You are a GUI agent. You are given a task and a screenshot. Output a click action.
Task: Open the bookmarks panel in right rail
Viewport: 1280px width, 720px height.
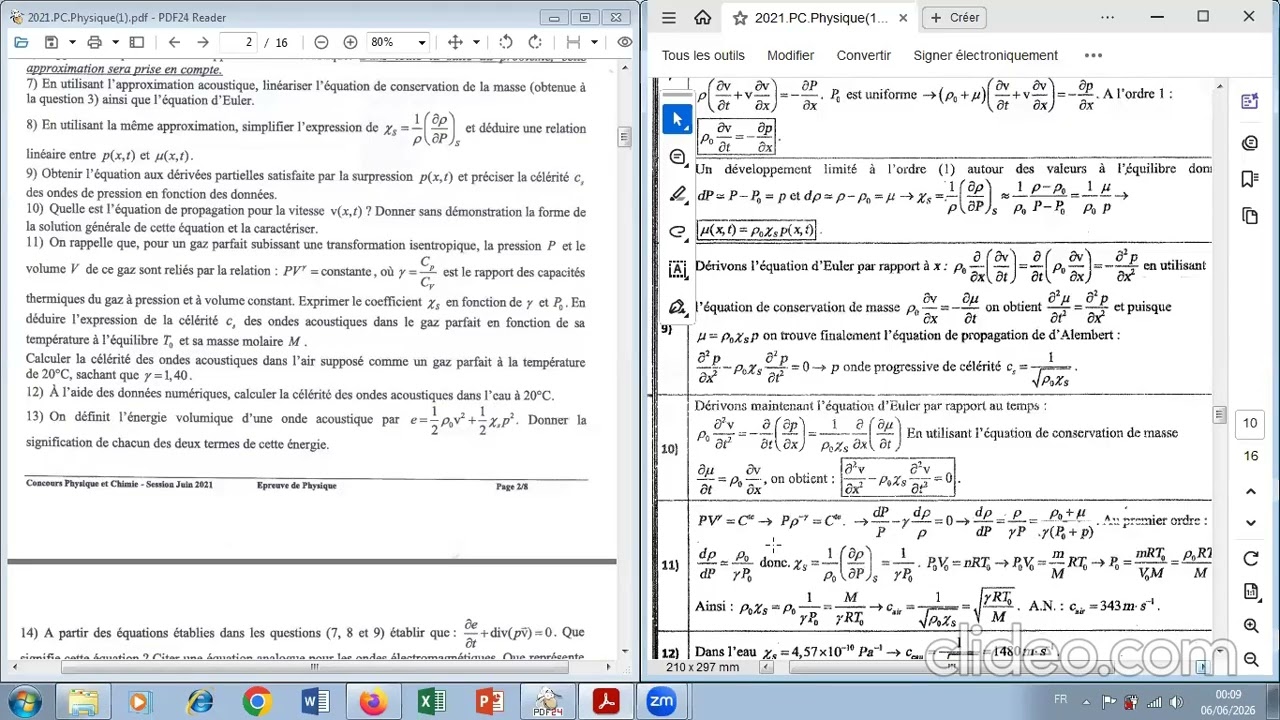(1249, 179)
